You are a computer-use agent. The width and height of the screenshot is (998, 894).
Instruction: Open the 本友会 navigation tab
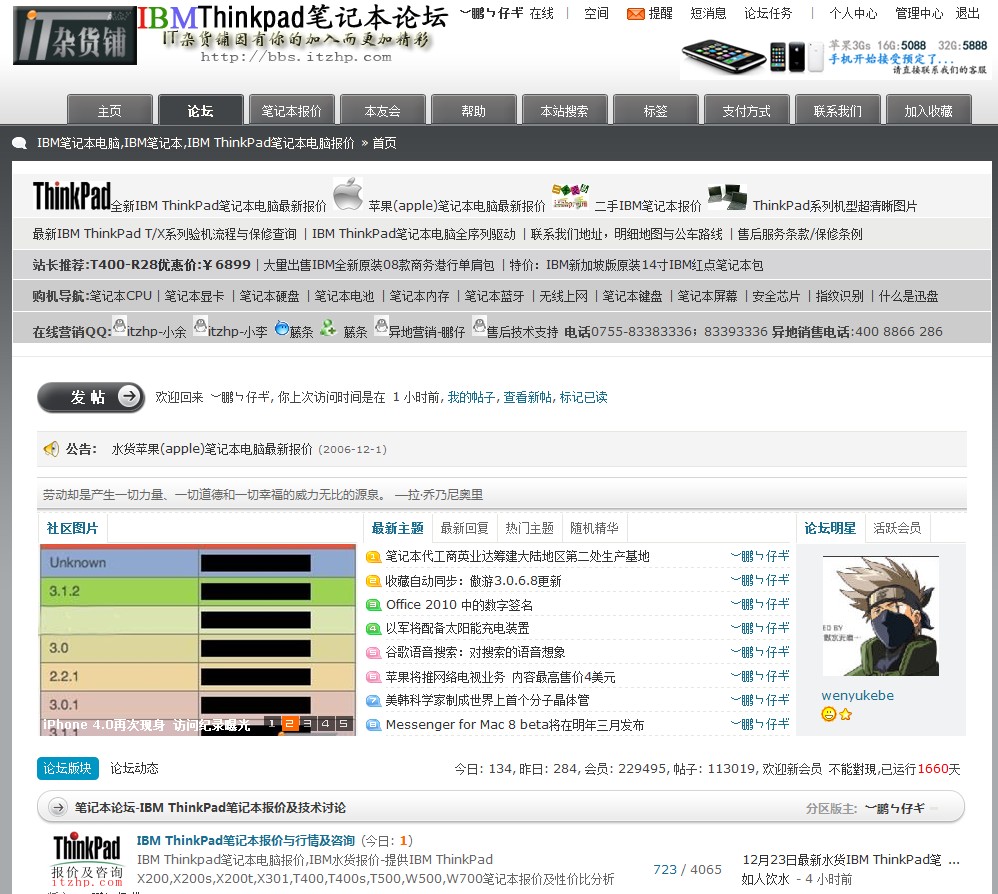383,110
